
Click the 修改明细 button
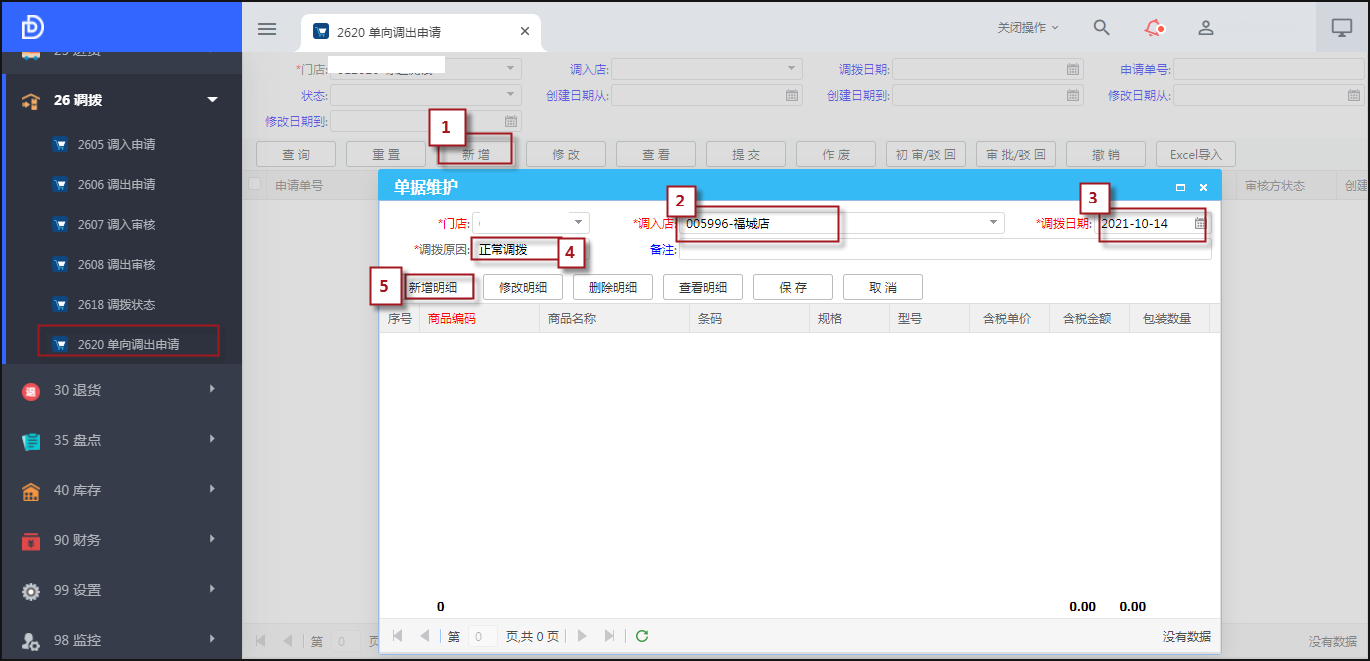click(x=523, y=287)
